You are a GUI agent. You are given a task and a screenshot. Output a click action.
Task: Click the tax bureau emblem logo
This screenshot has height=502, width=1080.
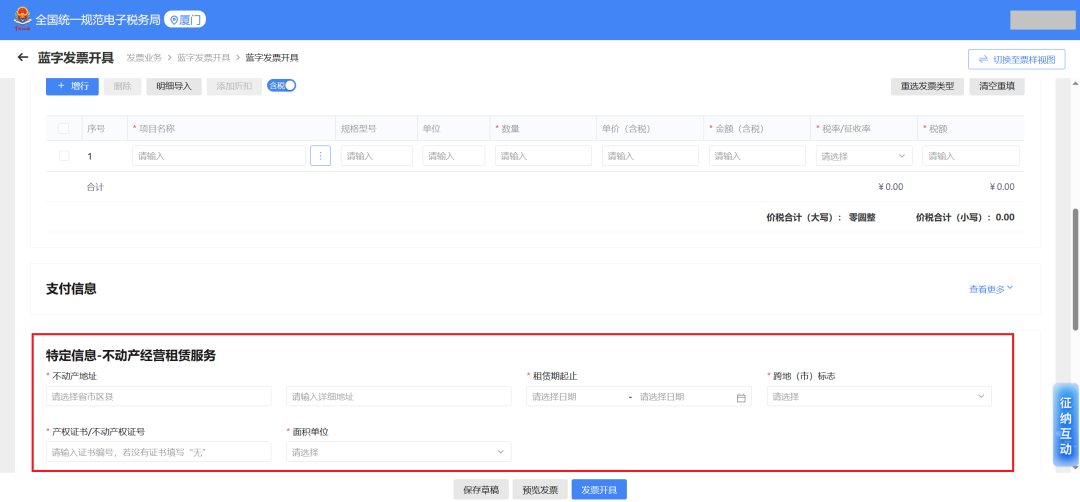coord(22,20)
